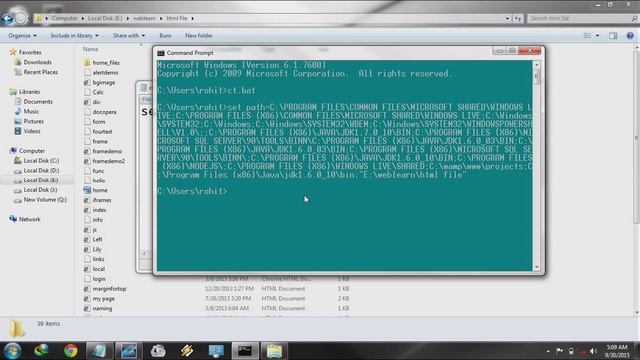Image resolution: width=640 pixels, height=360 pixels.
Task: Open the Action Center flag icon
Action: coord(560,351)
